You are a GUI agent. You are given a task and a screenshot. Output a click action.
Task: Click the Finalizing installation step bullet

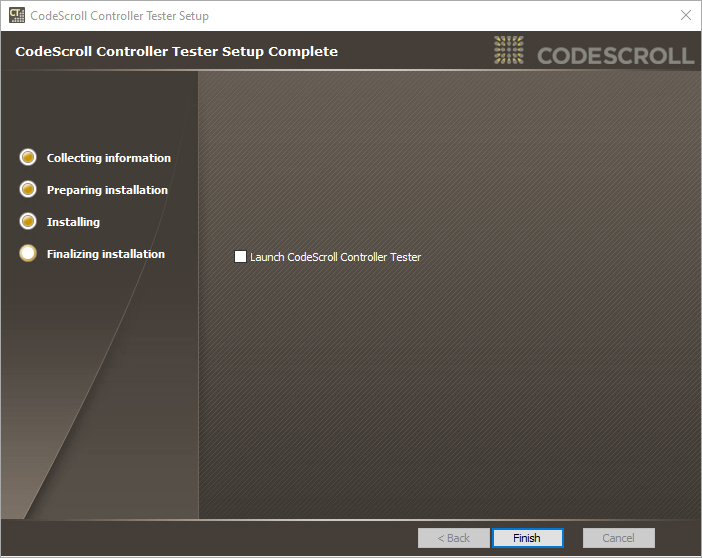(28, 253)
